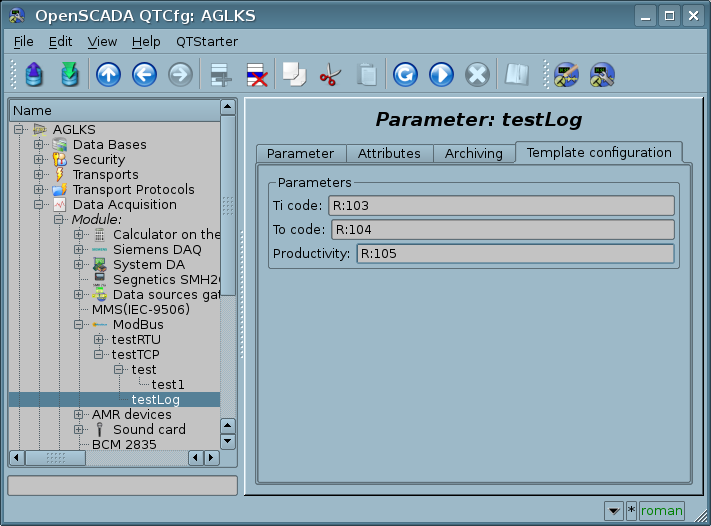The height and width of the screenshot is (526, 711).
Task: Refresh the page with the circular arrow icon
Action: 405,75
